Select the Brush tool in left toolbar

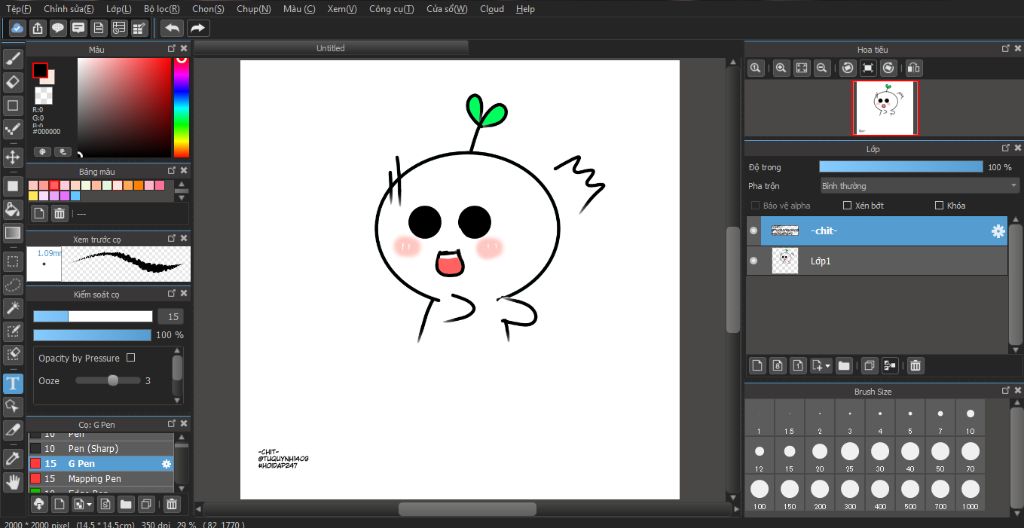point(13,59)
